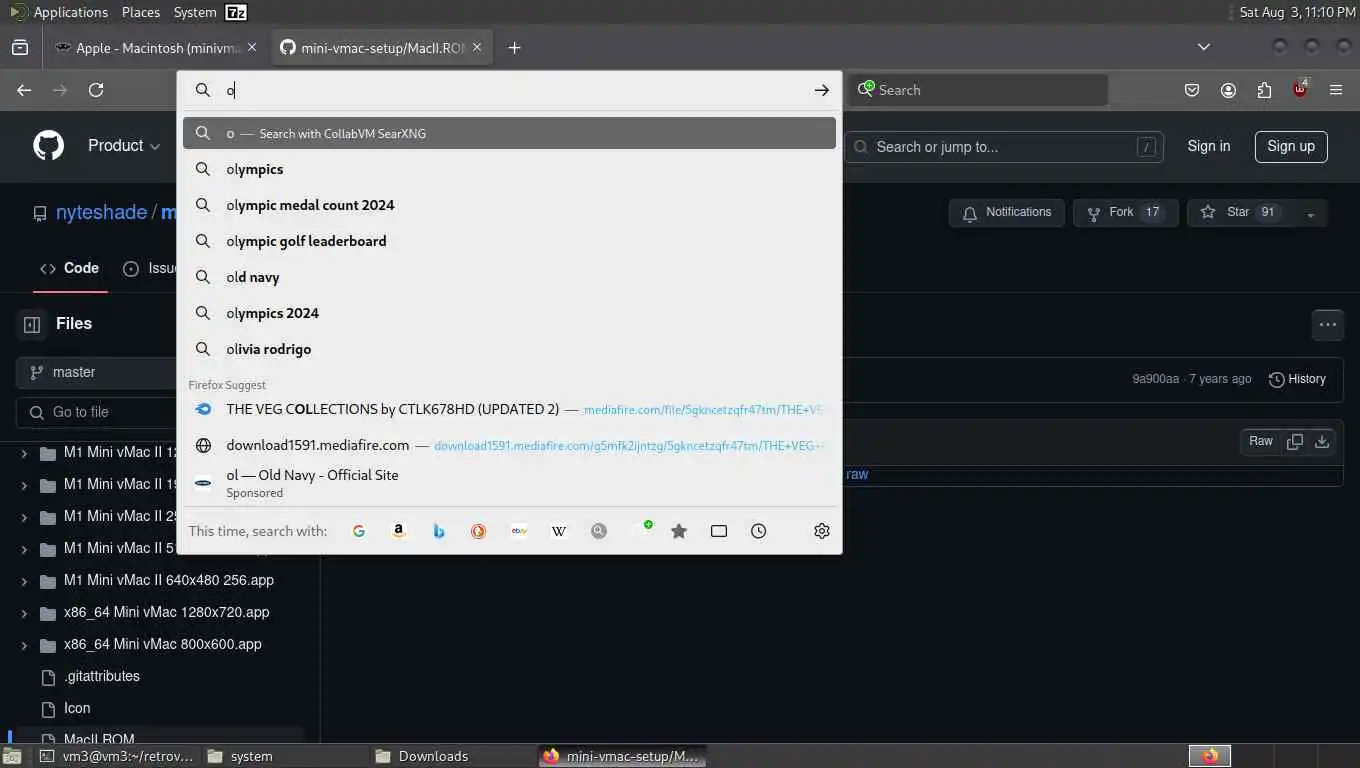
Task: Open nyteshade owner link
Action: (101, 213)
